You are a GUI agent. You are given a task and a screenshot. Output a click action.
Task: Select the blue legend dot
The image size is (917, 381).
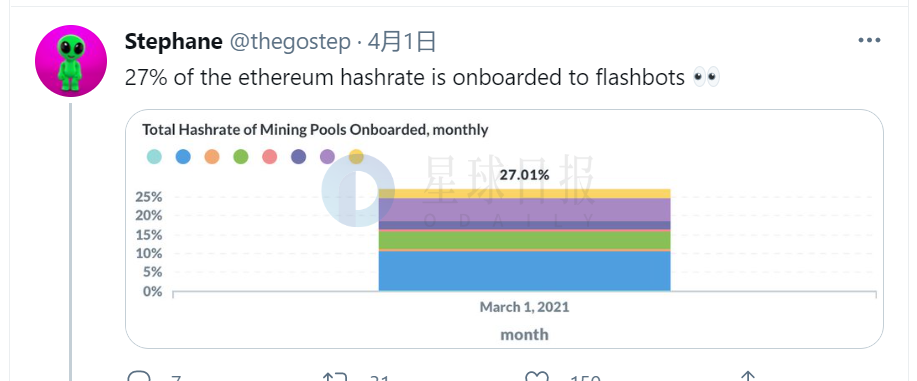tap(183, 156)
